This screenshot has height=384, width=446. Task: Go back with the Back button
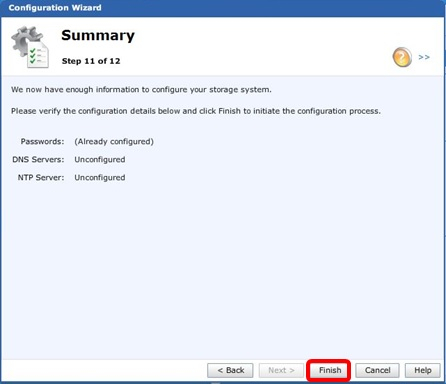pyautogui.click(x=230, y=370)
